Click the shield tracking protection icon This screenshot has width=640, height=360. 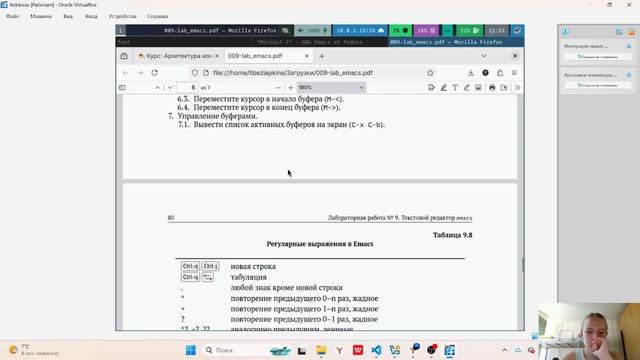(195, 73)
